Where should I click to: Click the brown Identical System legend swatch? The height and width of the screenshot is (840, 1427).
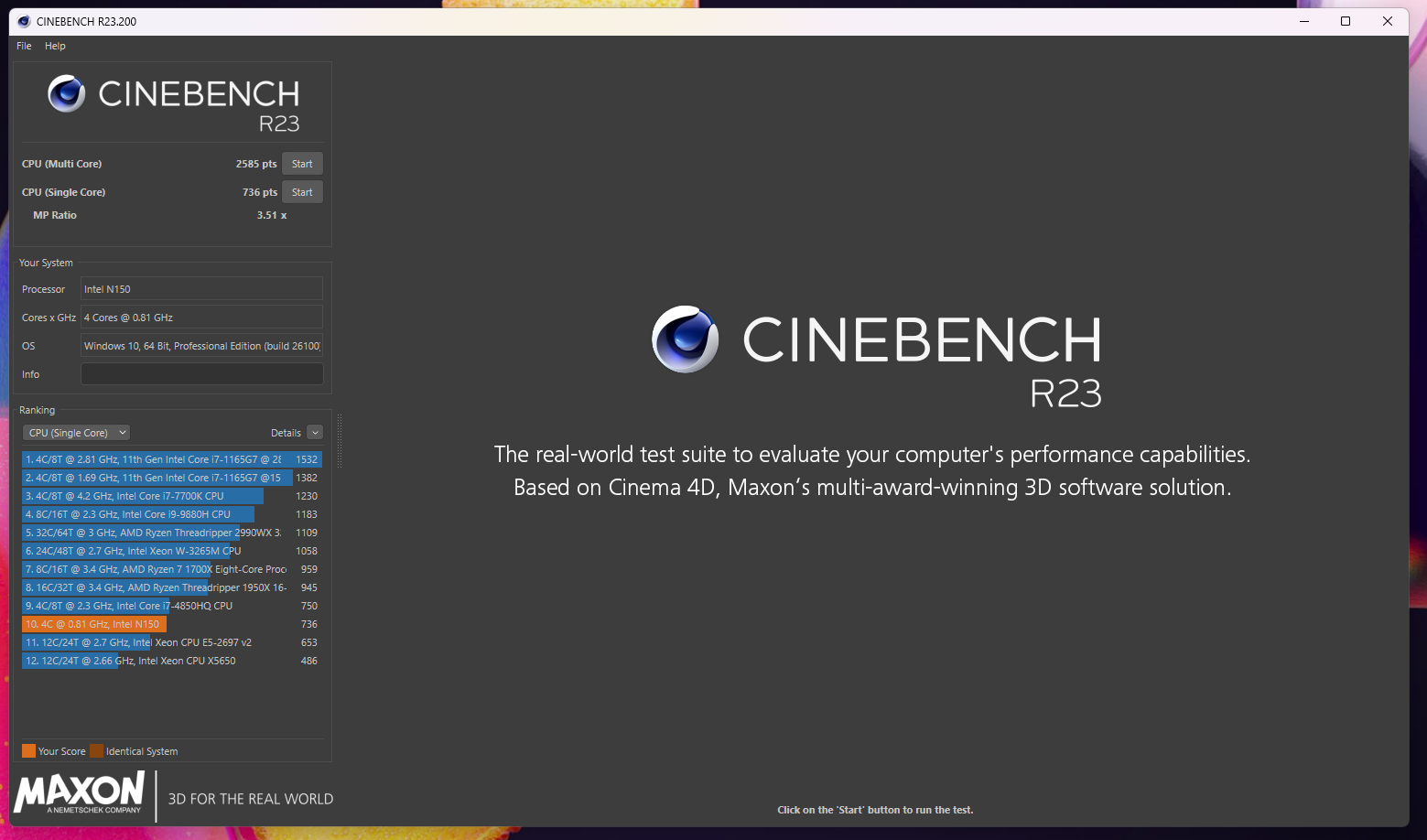[x=96, y=751]
